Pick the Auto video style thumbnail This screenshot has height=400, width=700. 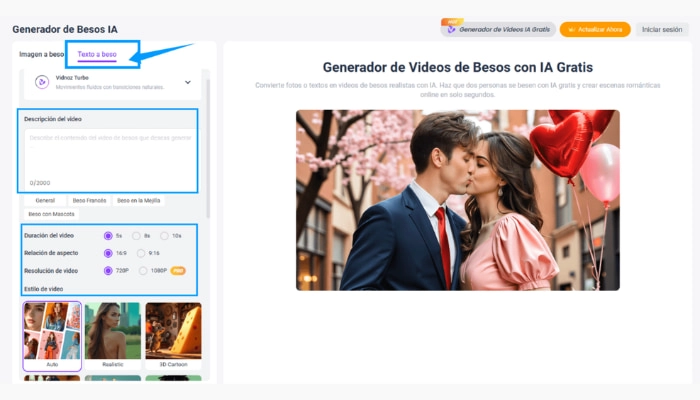point(52,336)
